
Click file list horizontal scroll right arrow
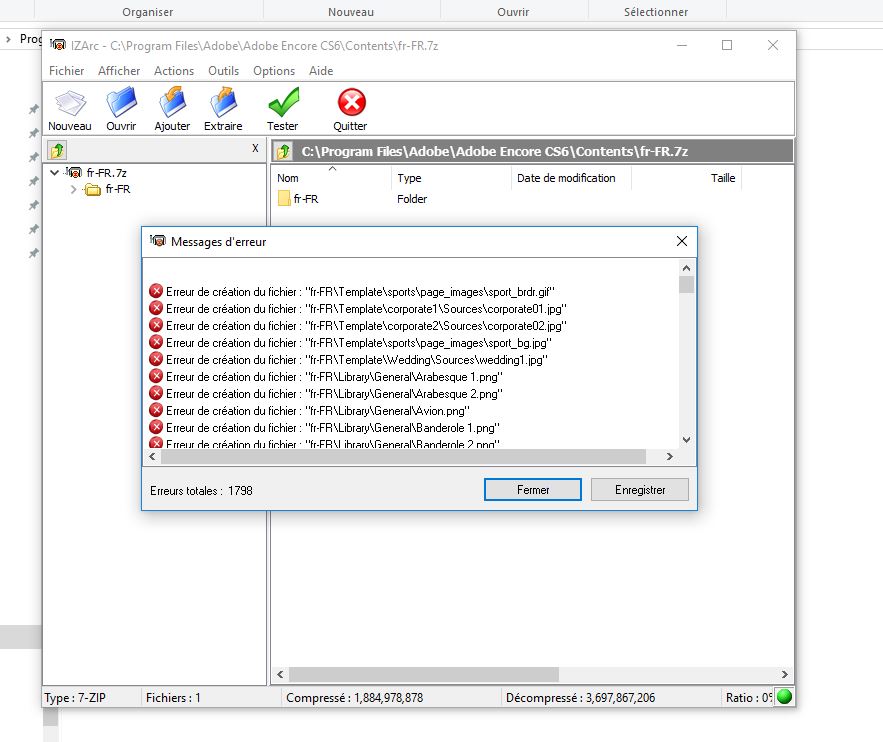pyautogui.click(x=784, y=674)
